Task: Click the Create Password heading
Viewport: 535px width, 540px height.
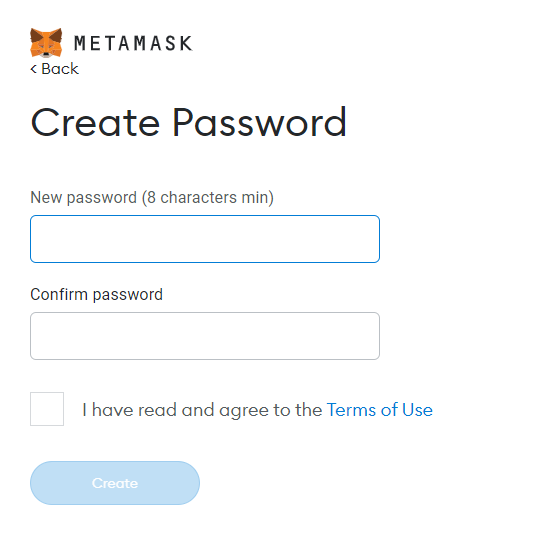Action: (x=188, y=122)
